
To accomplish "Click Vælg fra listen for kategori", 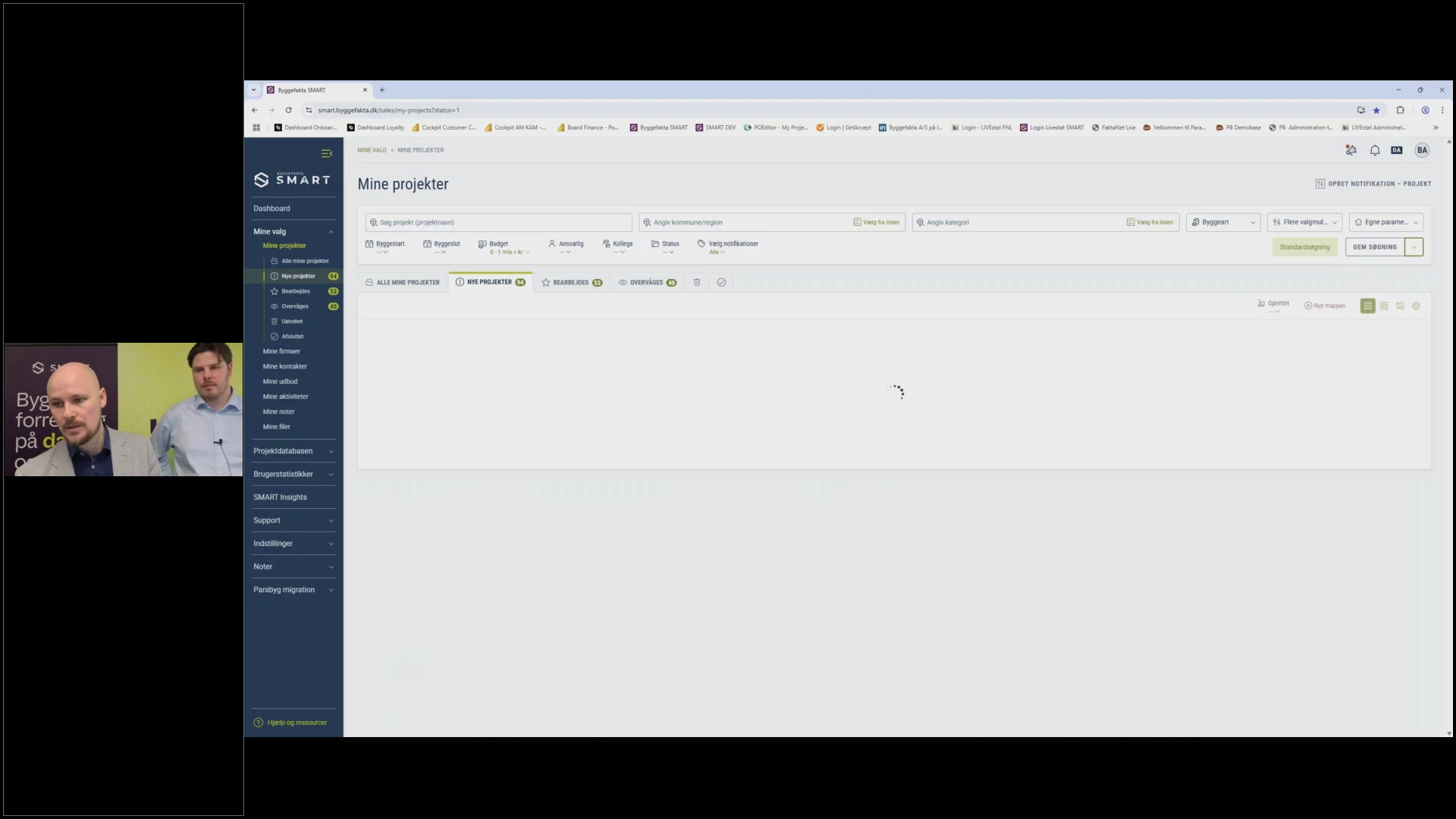I will [x=1150, y=222].
